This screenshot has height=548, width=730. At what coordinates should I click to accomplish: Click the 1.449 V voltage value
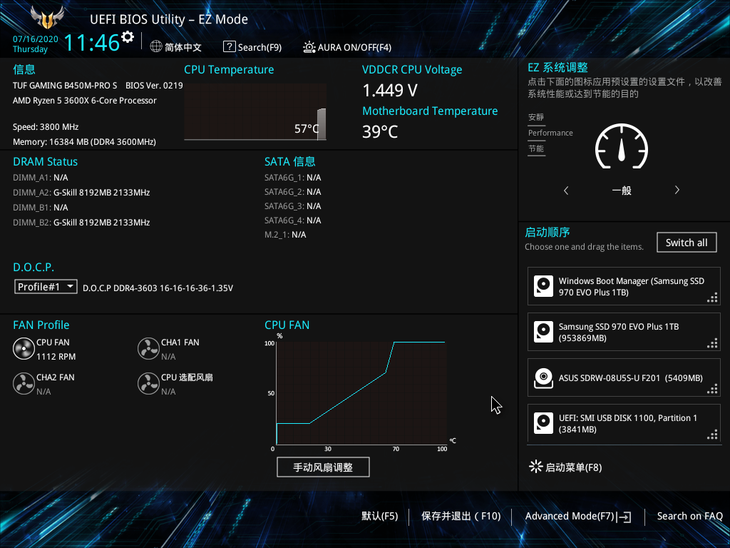point(390,90)
